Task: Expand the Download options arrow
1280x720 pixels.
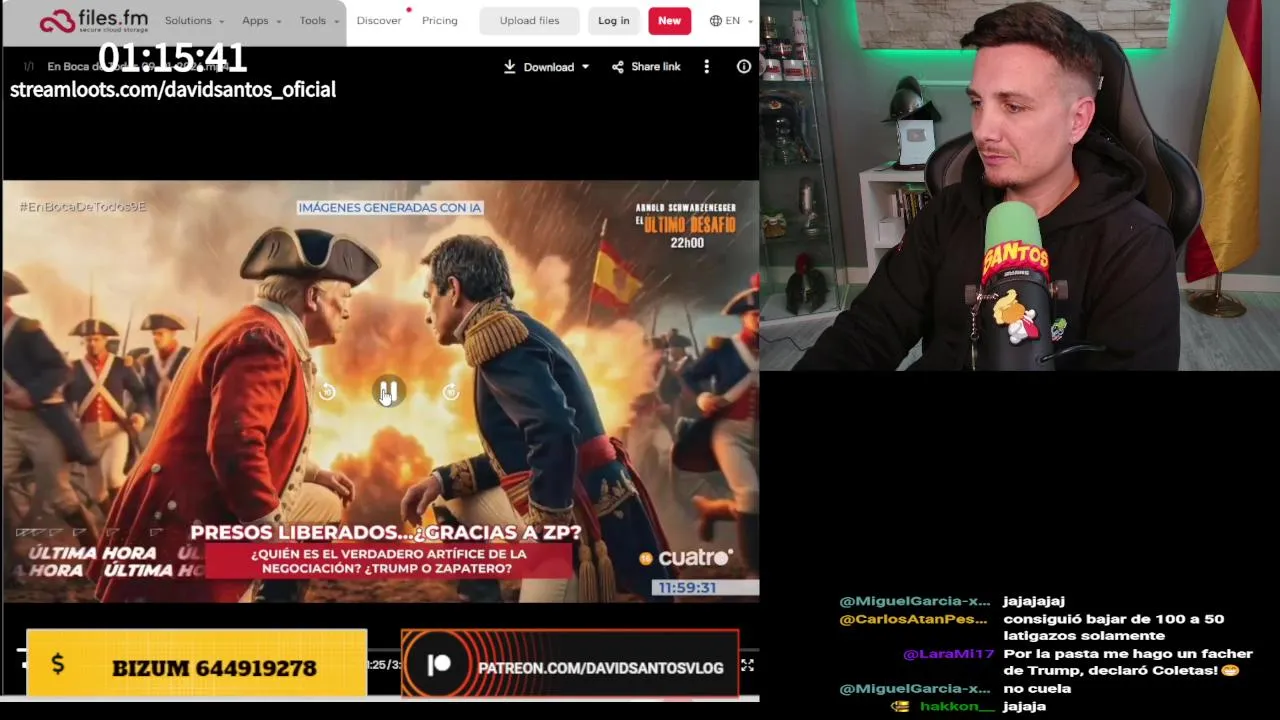Action: [585, 67]
